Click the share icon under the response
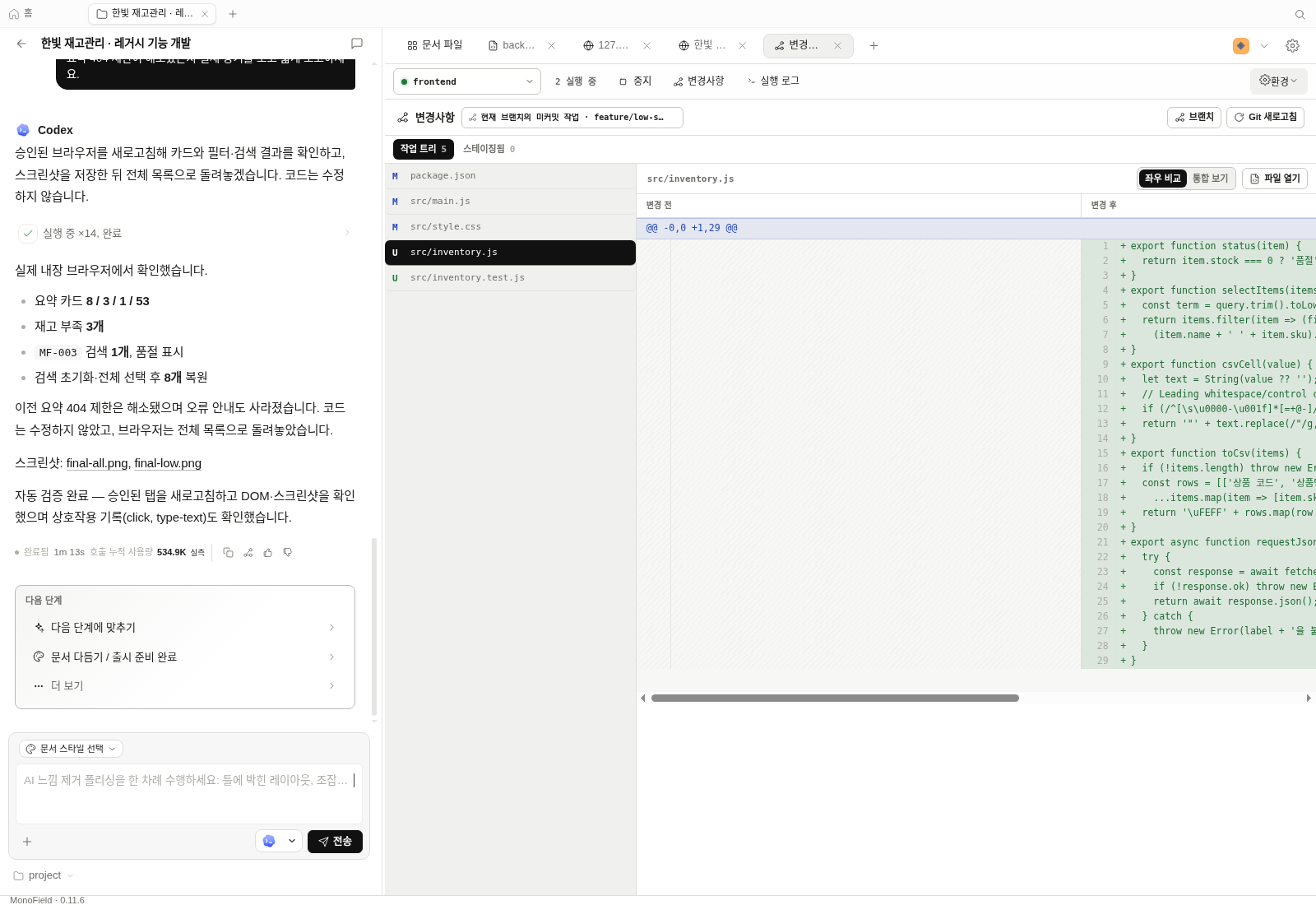 (x=248, y=553)
